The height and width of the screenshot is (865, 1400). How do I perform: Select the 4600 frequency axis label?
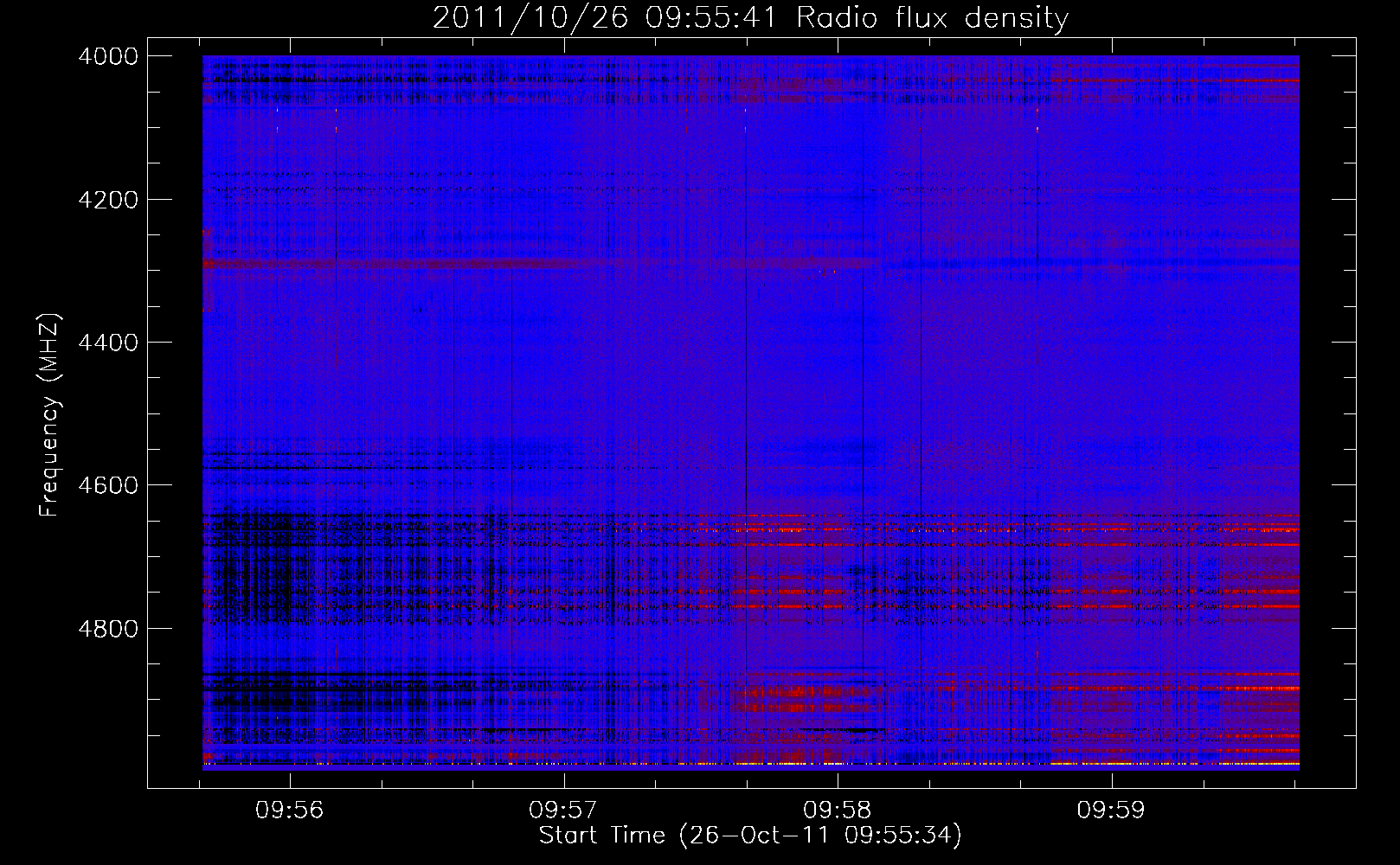[107, 485]
